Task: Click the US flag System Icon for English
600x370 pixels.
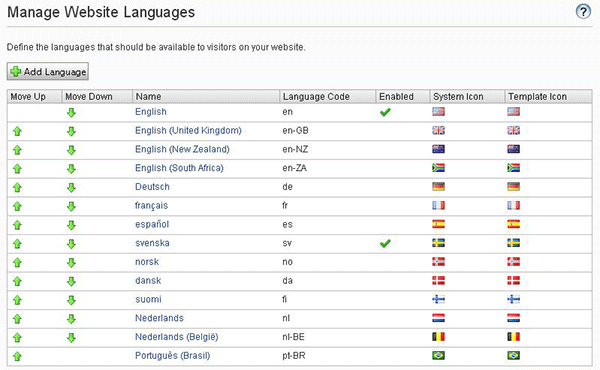Action: pyautogui.click(x=439, y=112)
